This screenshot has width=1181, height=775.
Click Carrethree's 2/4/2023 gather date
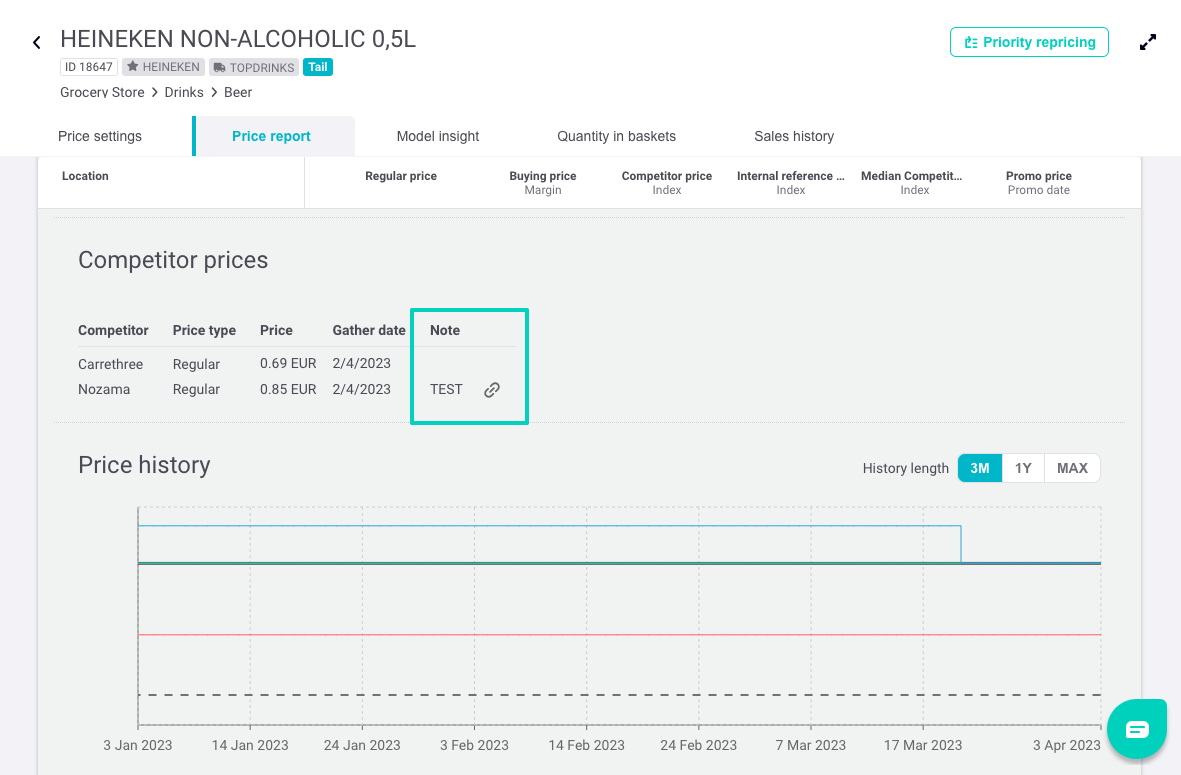[x=362, y=363]
